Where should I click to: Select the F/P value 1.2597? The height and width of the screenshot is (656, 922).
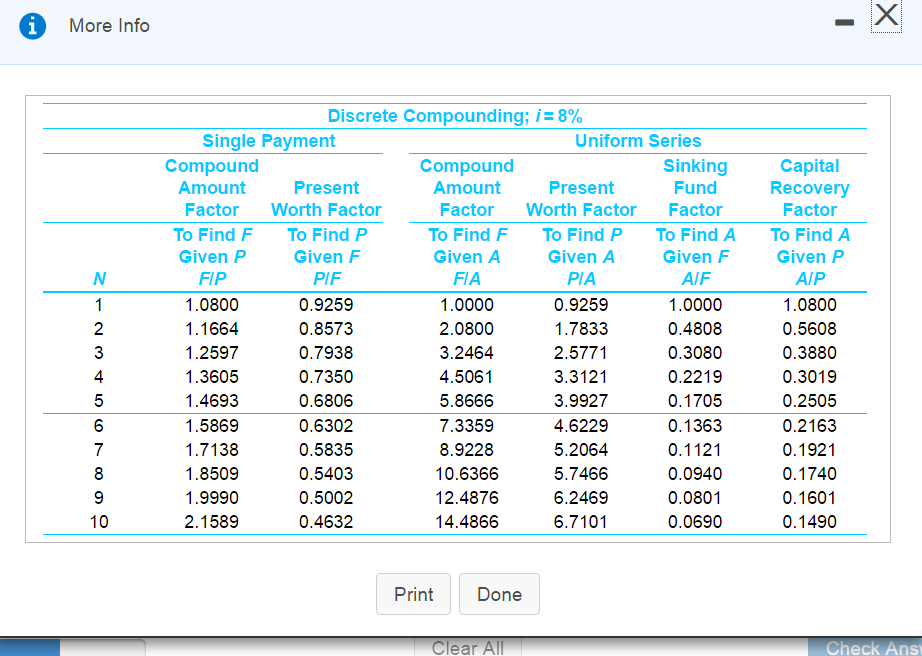click(212, 353)
